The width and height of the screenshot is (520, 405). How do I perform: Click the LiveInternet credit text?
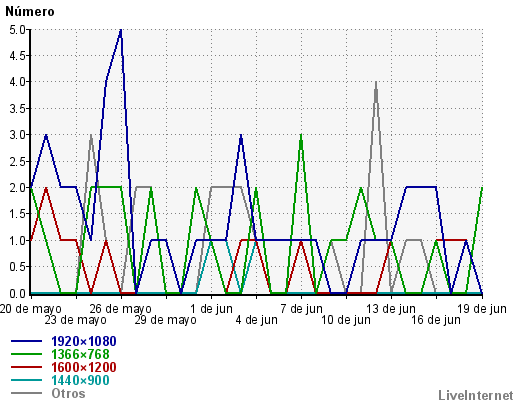pos(476,395)
